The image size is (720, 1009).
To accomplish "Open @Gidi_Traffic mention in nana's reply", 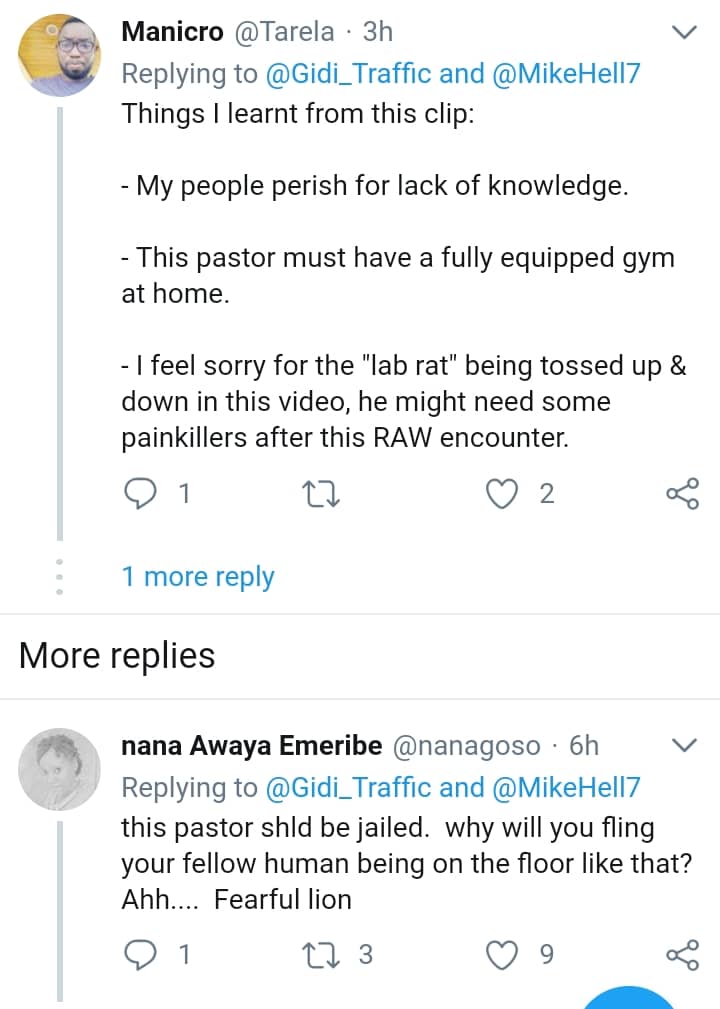I will (349, 788).
